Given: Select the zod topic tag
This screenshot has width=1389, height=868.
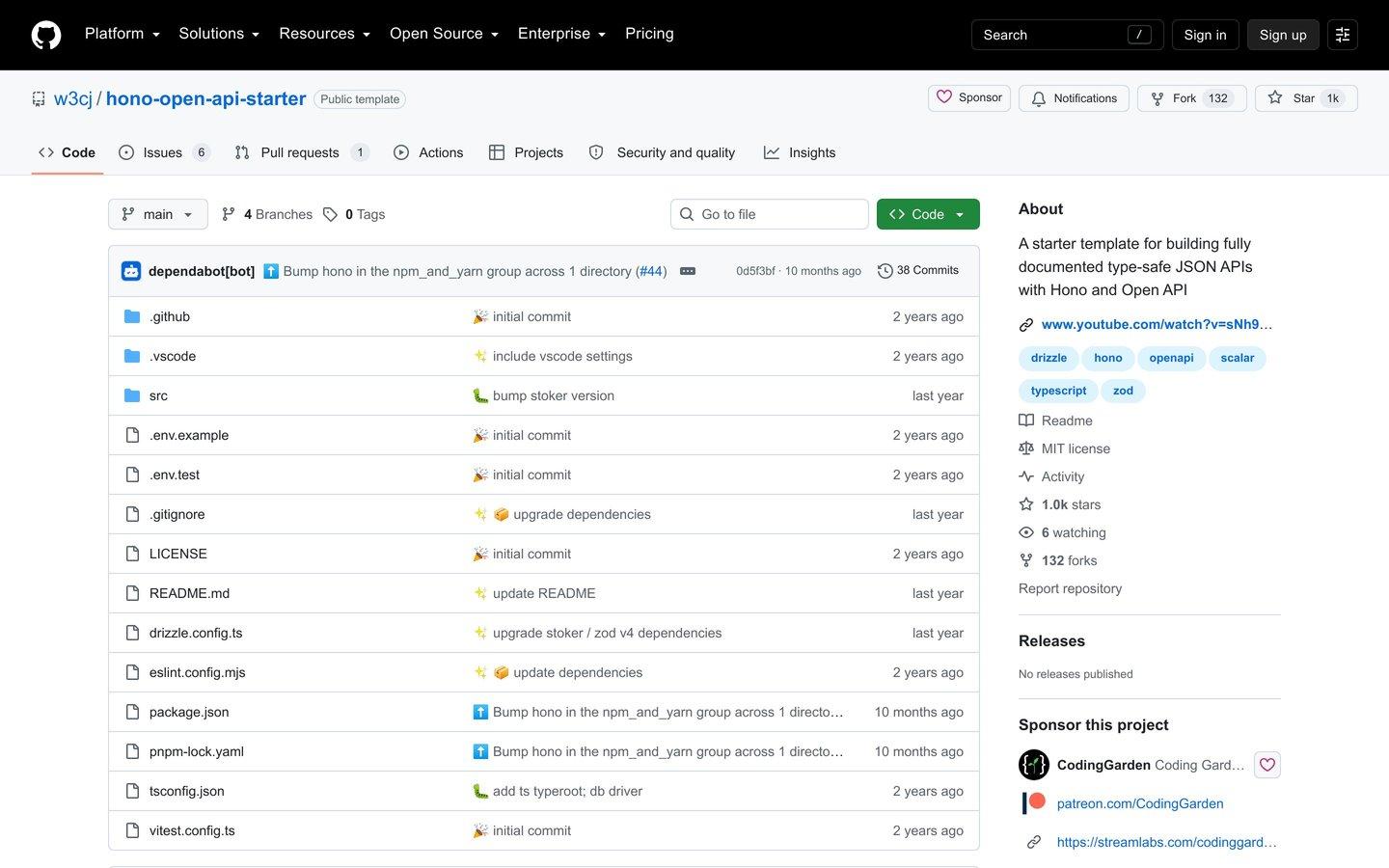Looking at the screenshot, I should pos(1123,391).
